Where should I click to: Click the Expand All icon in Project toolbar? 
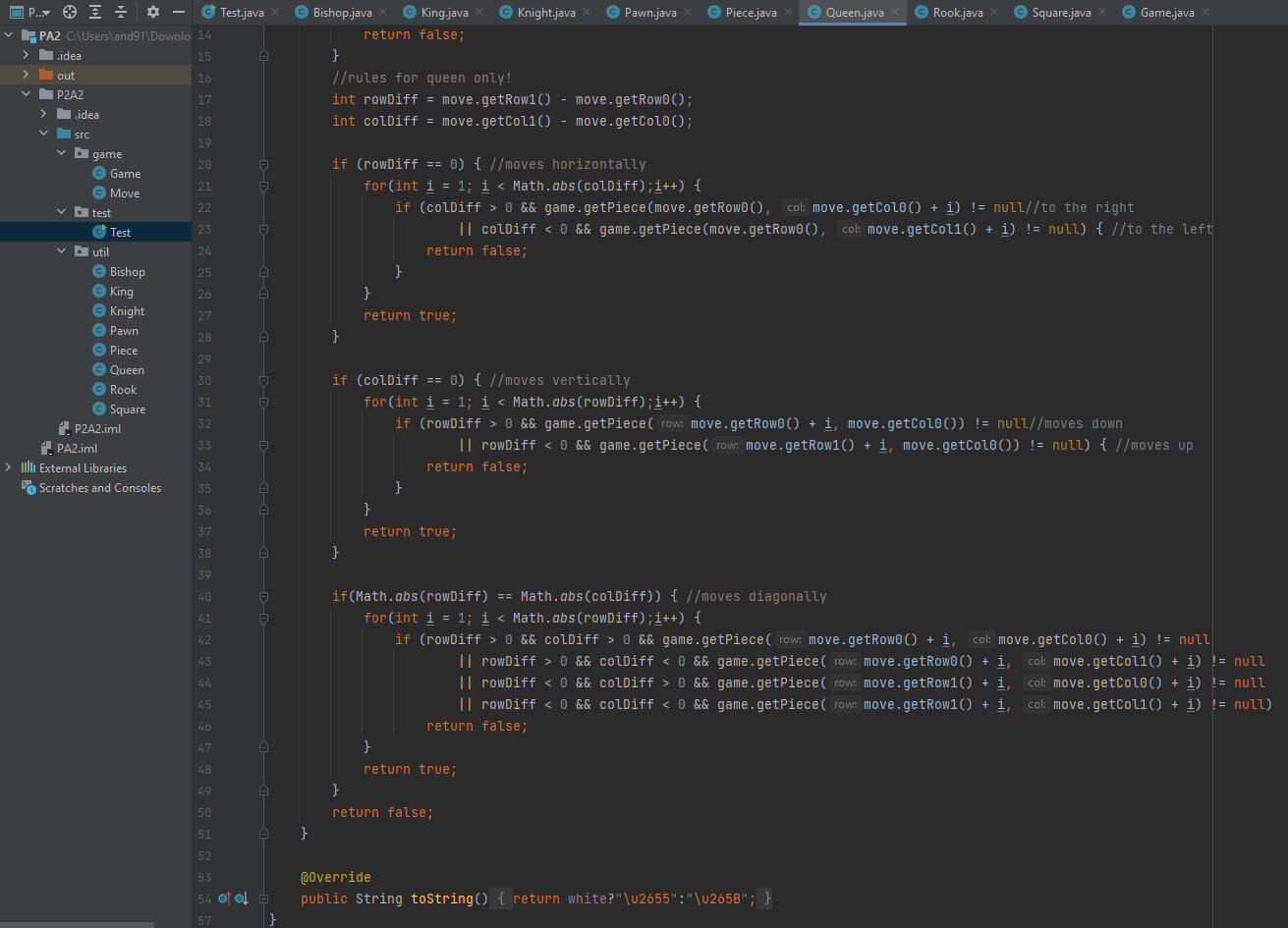94,12
